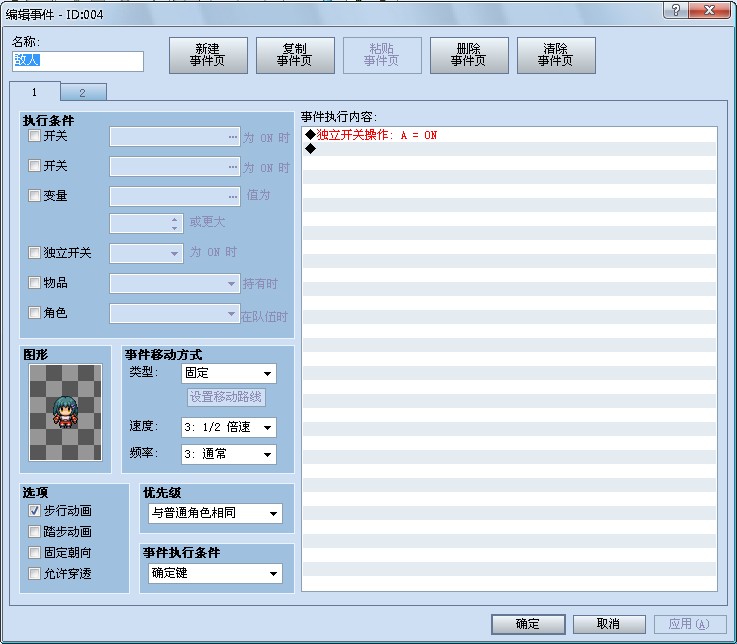The width and height of the screenshot is (737, 644).
Task: Open the 类型 dropdown showing 固定
Action: (x=229, y=374)
